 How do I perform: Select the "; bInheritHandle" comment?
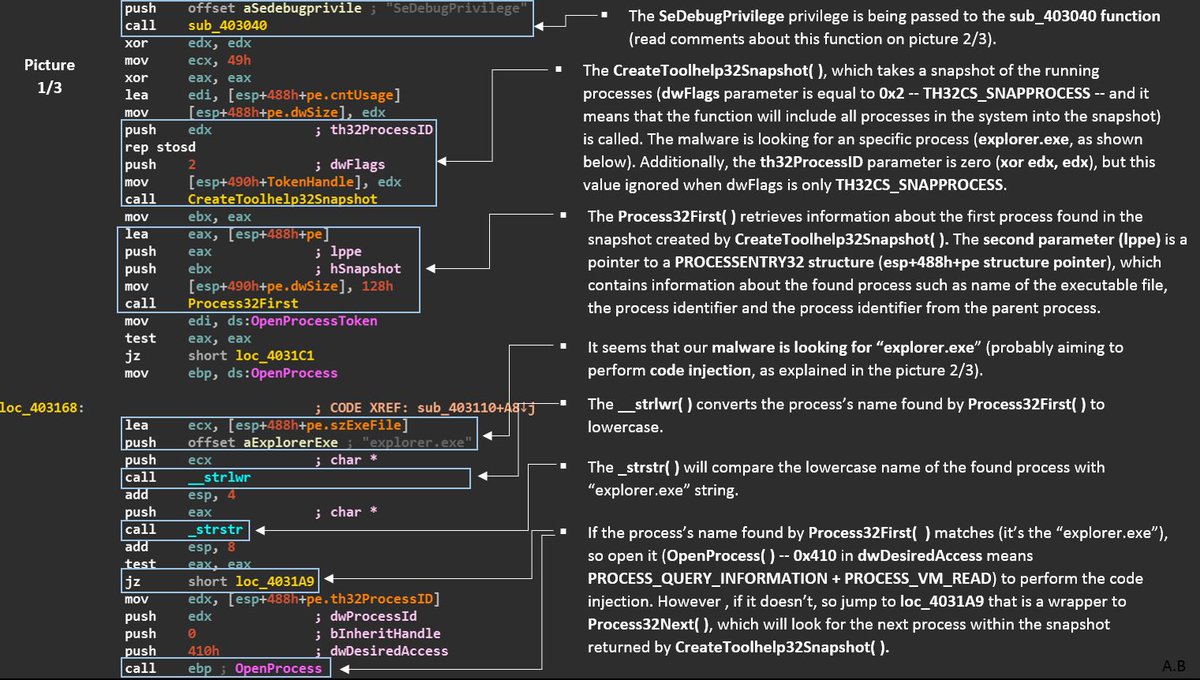377,633
